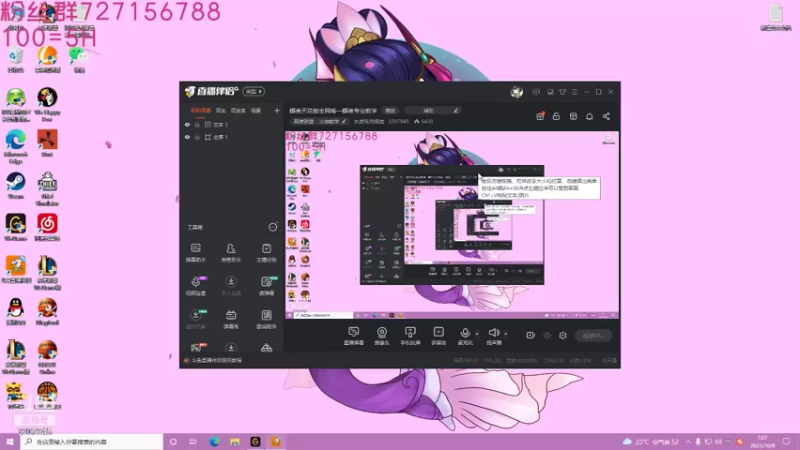The height and width of the screenshot is (450, 800).
Task: Toggle visibility of the 文本1 source
Action: (187, 124)
